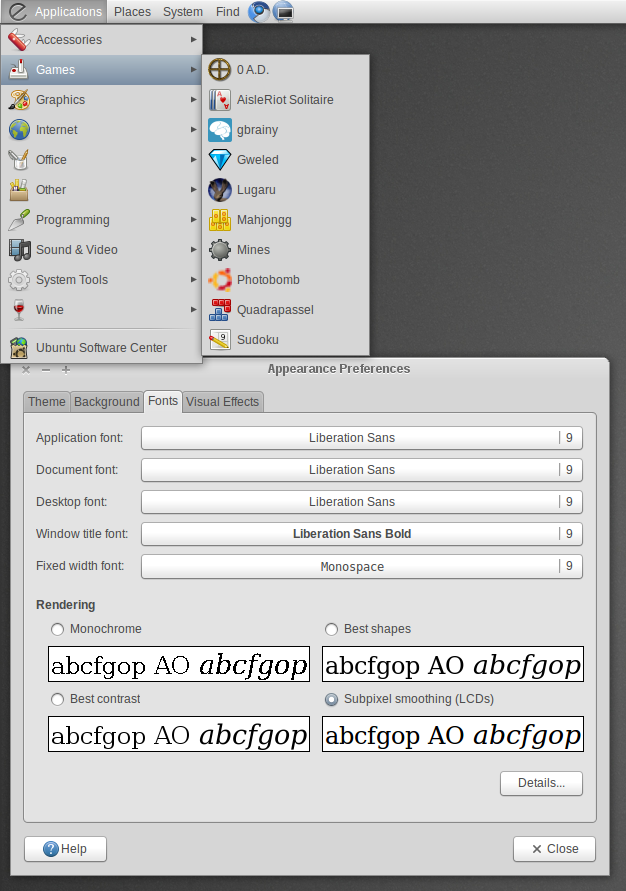Click the Monochrome font preview sample
This screenshot has width=626, height=891.
(179, 664)
